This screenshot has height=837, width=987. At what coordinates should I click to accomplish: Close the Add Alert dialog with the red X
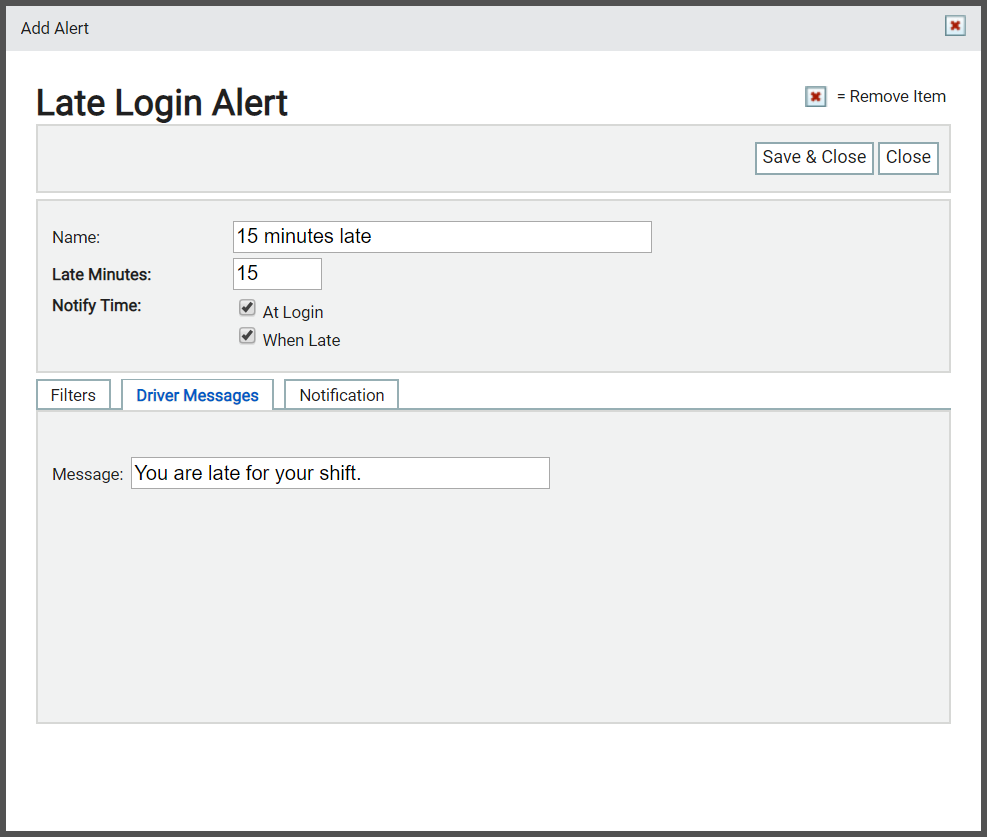[x=955, y=26]
